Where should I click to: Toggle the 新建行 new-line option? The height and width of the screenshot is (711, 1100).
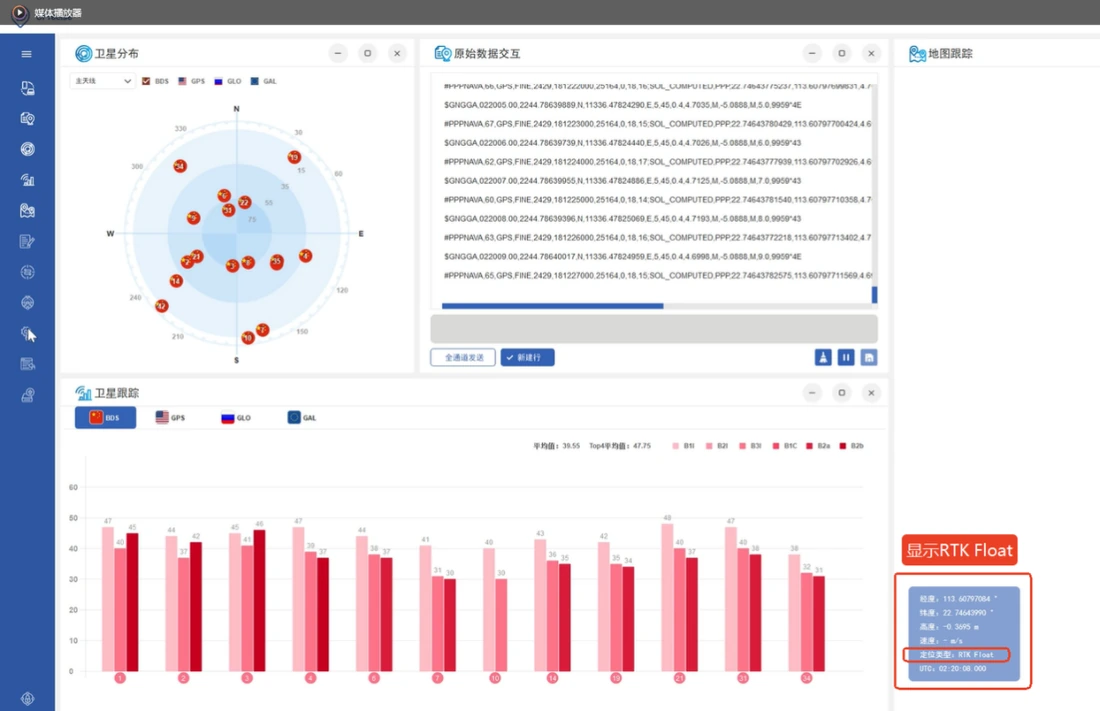coord(528,357)
